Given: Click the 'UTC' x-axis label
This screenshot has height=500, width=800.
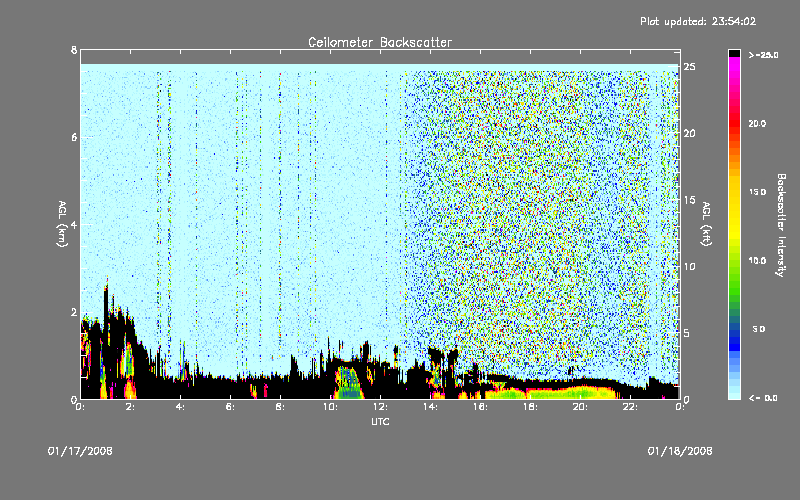Looking at the screenshot, I should tap(380, 421).
